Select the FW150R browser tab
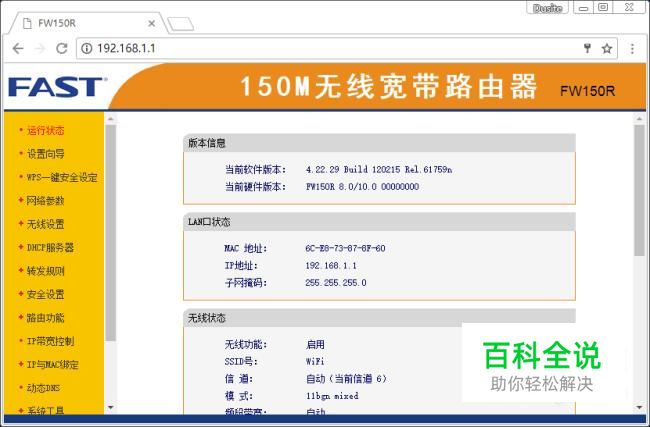This screenshot has height=427, width=650. click(x=87, y=23)
